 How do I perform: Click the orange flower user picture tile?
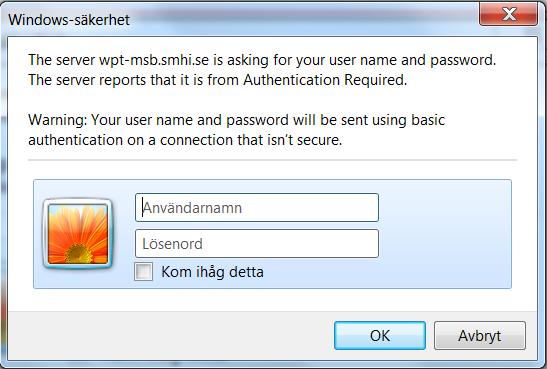click(78, 234)
